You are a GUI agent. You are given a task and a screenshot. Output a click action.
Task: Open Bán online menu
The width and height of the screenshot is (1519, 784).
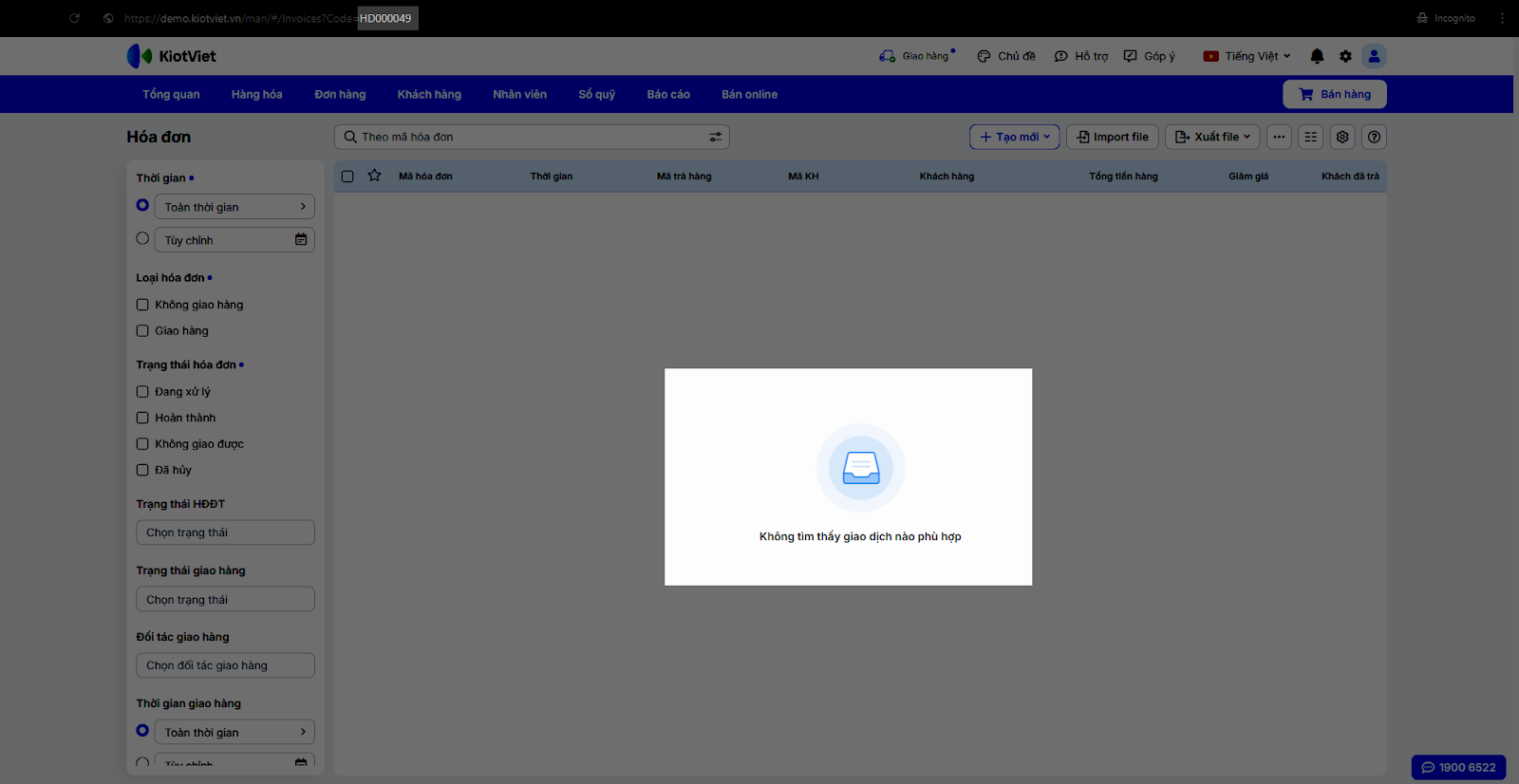[749, 94]
